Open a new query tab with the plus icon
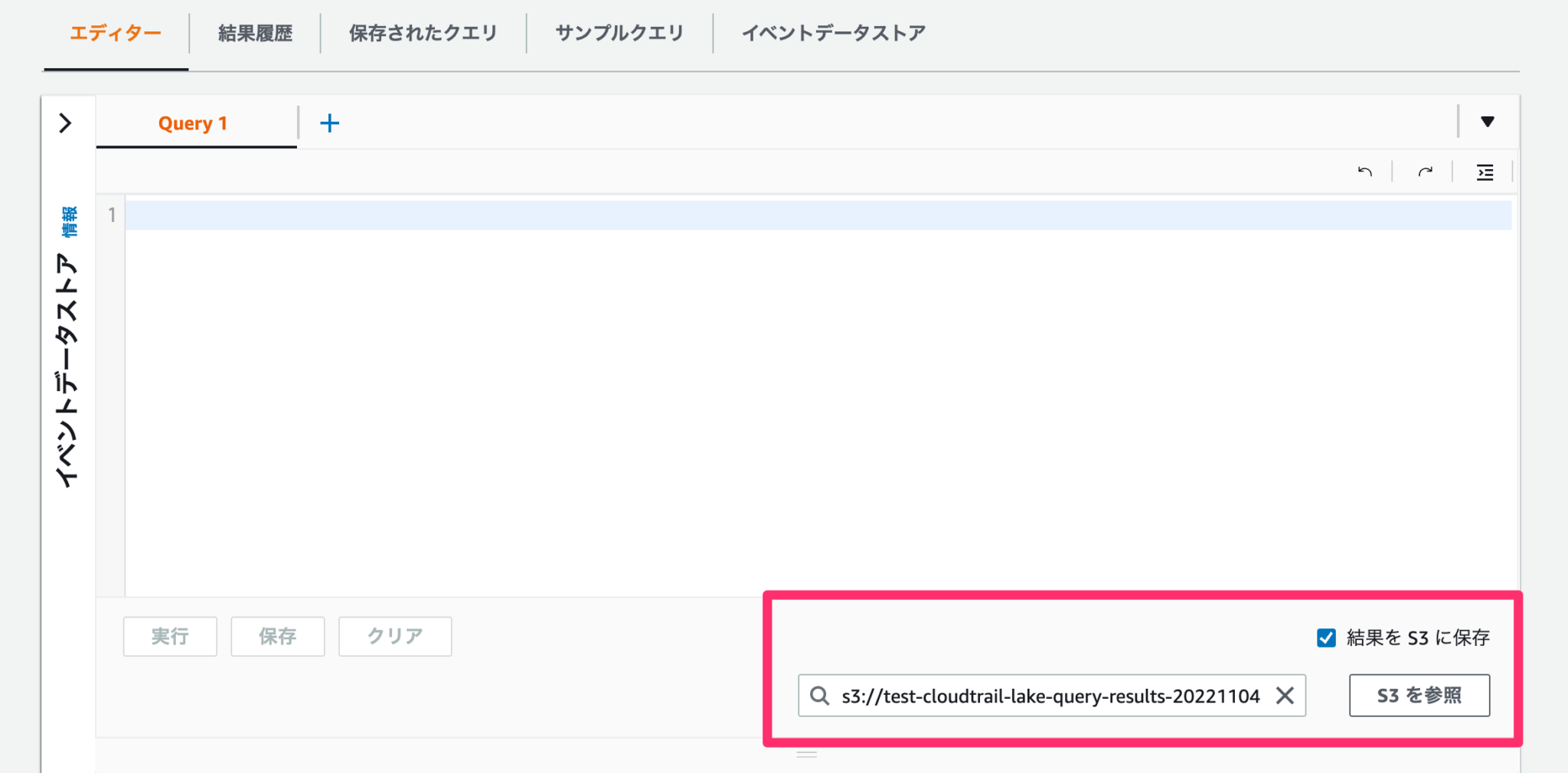Screen dimensions: 1568x773 tap(330, 122)
